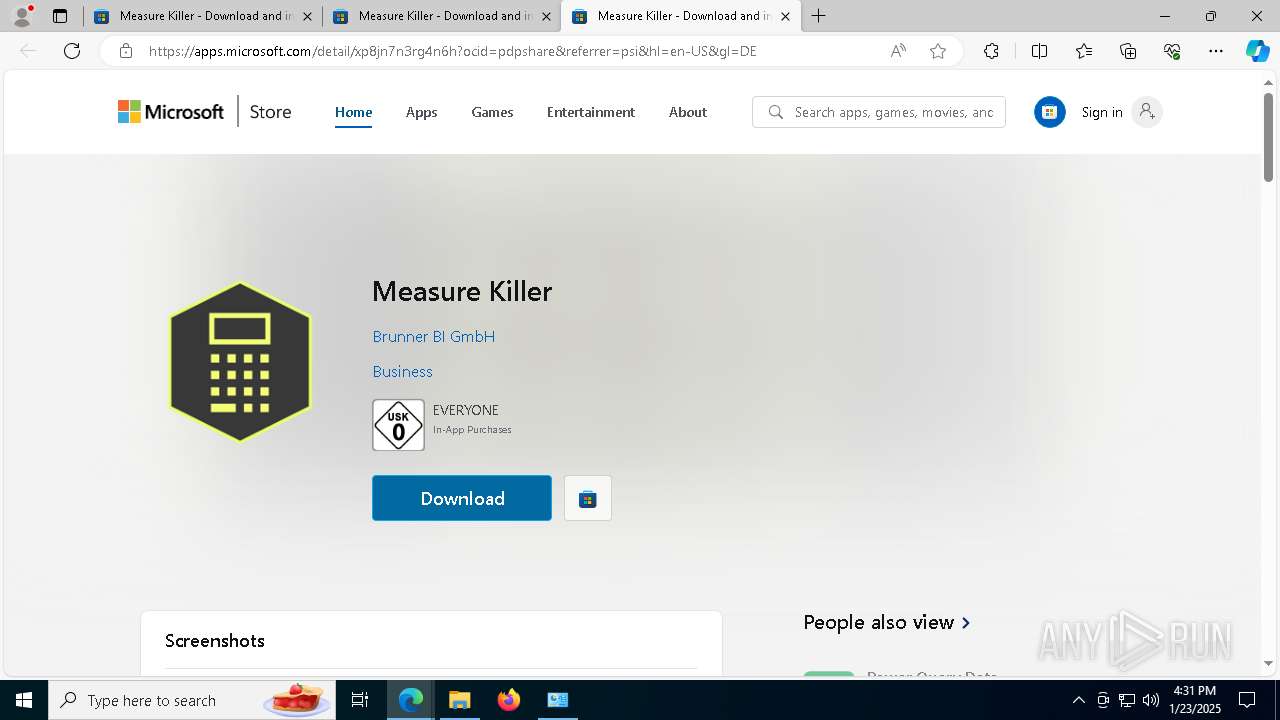Click the Edge icon on the taskbar
1280x720 pixels.
[411, 700]
